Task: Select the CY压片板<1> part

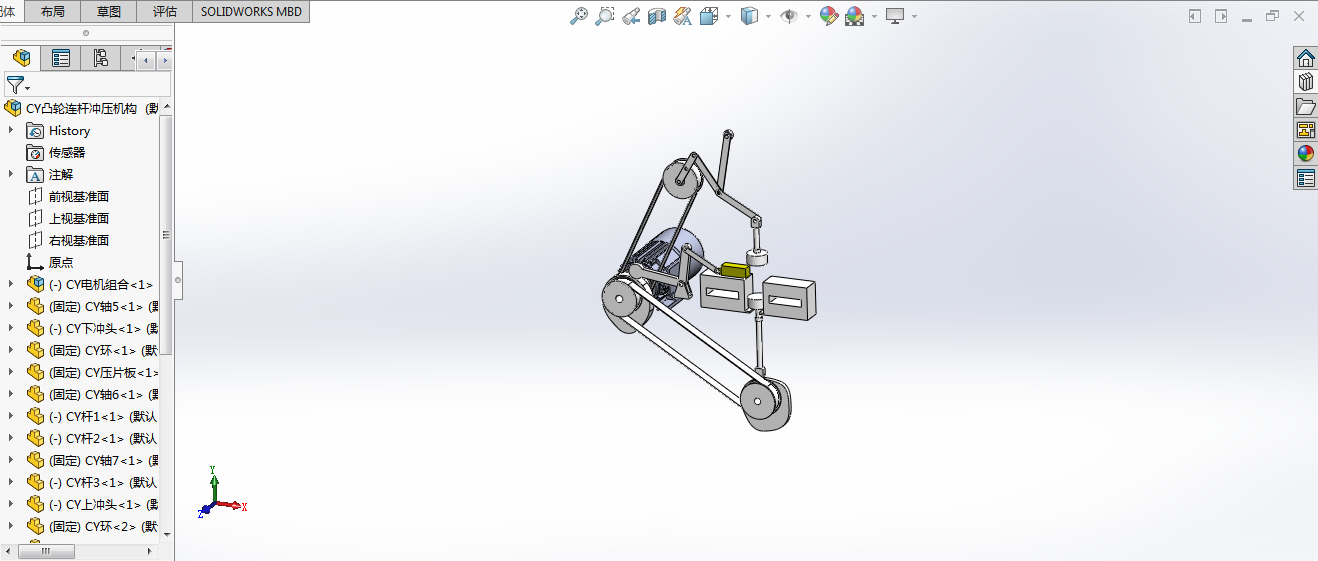Action: (103, 372)
